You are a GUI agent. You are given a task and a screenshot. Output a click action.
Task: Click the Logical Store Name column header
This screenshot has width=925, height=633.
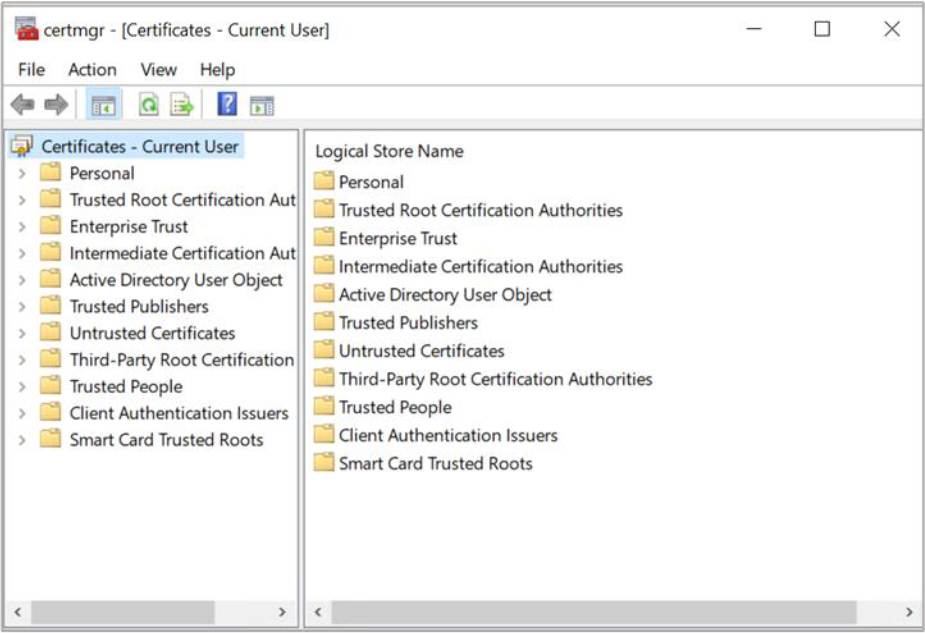[389, 151]
